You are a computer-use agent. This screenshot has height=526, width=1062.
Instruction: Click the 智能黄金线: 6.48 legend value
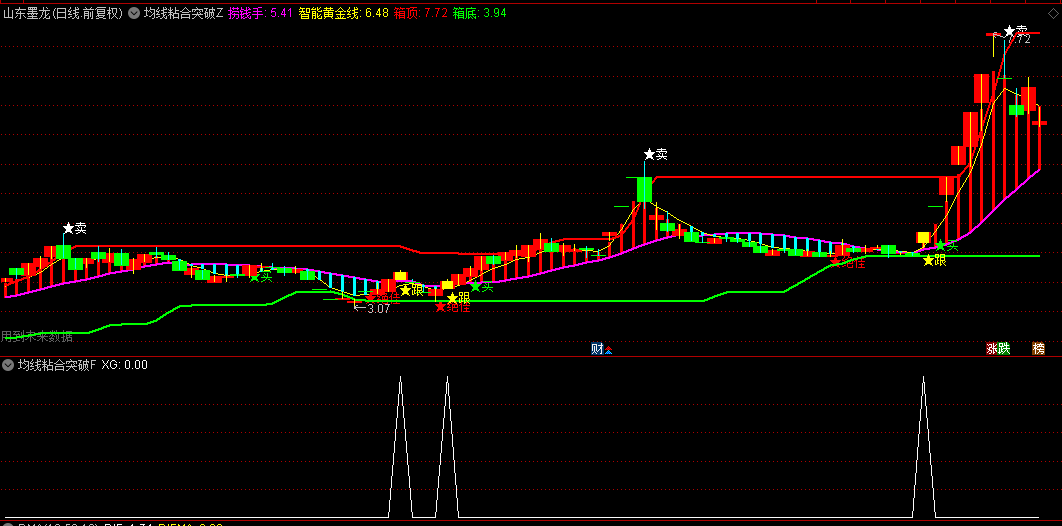(343, 13)
